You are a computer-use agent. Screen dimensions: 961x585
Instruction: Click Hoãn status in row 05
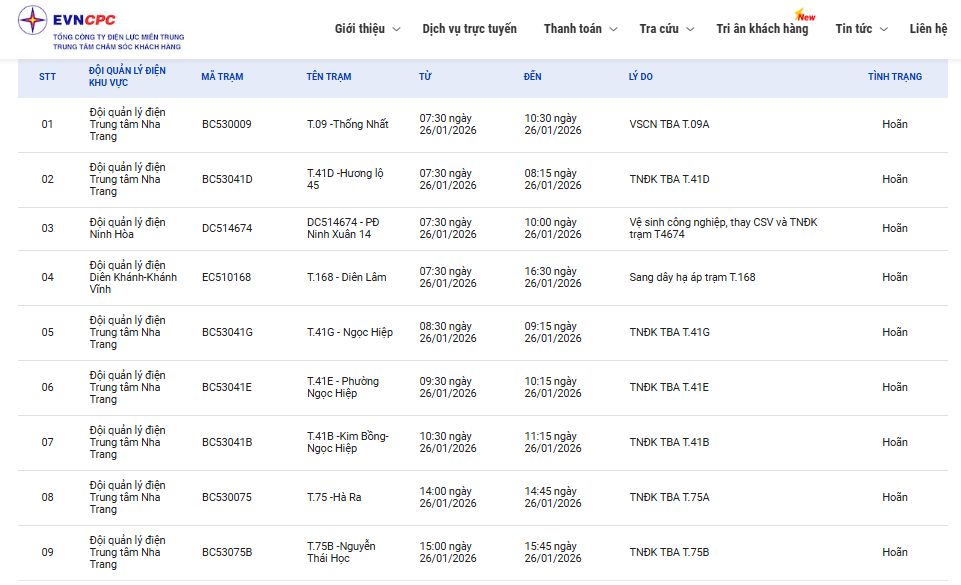(x=894, y=332)
